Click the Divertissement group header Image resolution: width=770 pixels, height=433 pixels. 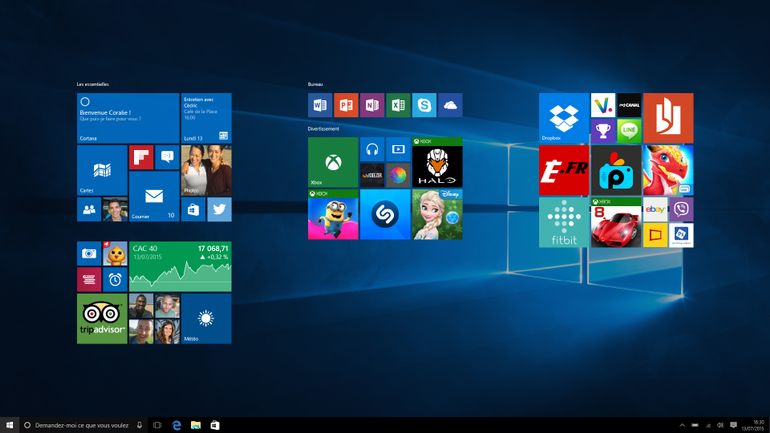(x=323, y=129)
